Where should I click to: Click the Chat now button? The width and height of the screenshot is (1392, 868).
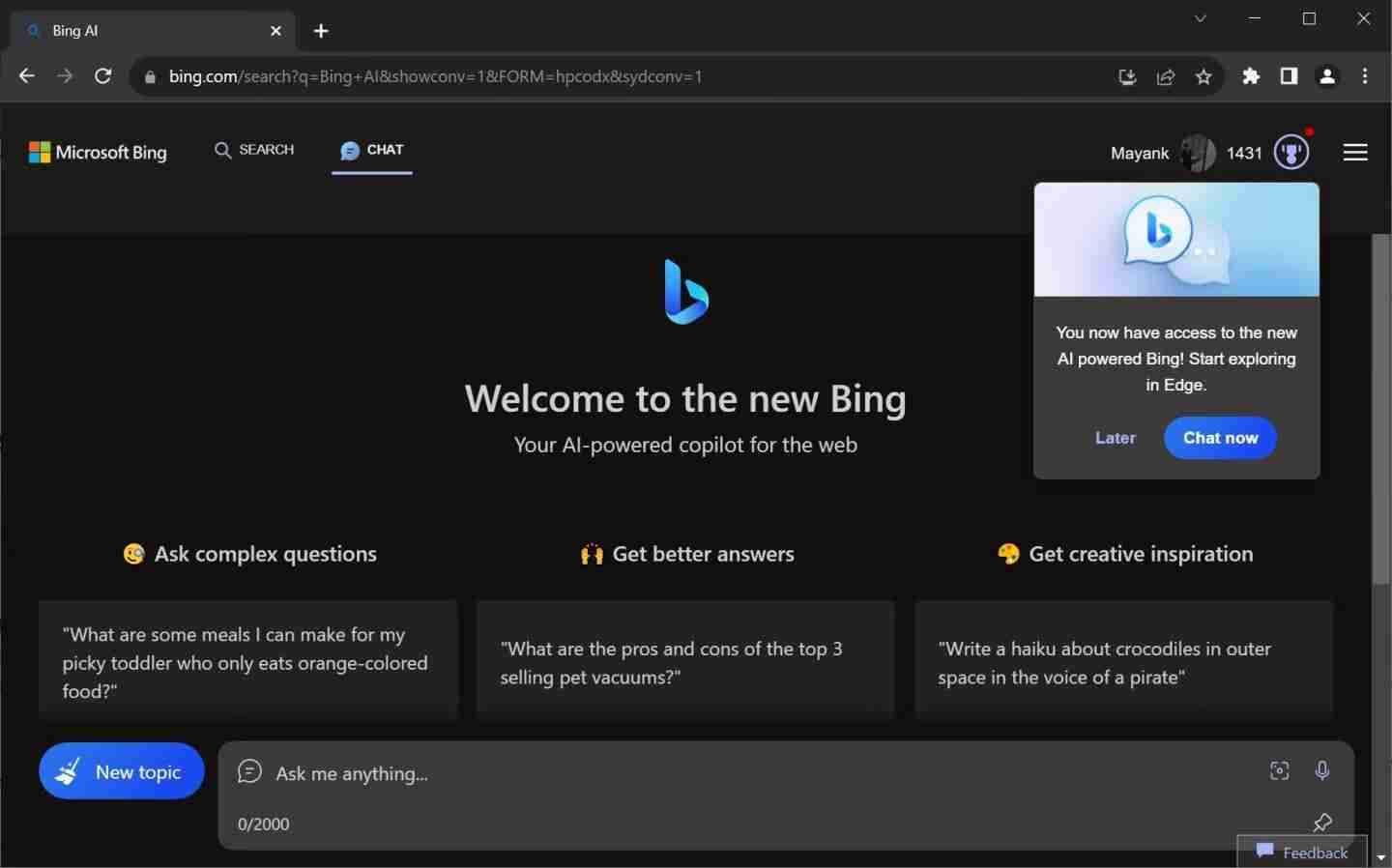pyautogui.click(x=1219, y=438)
